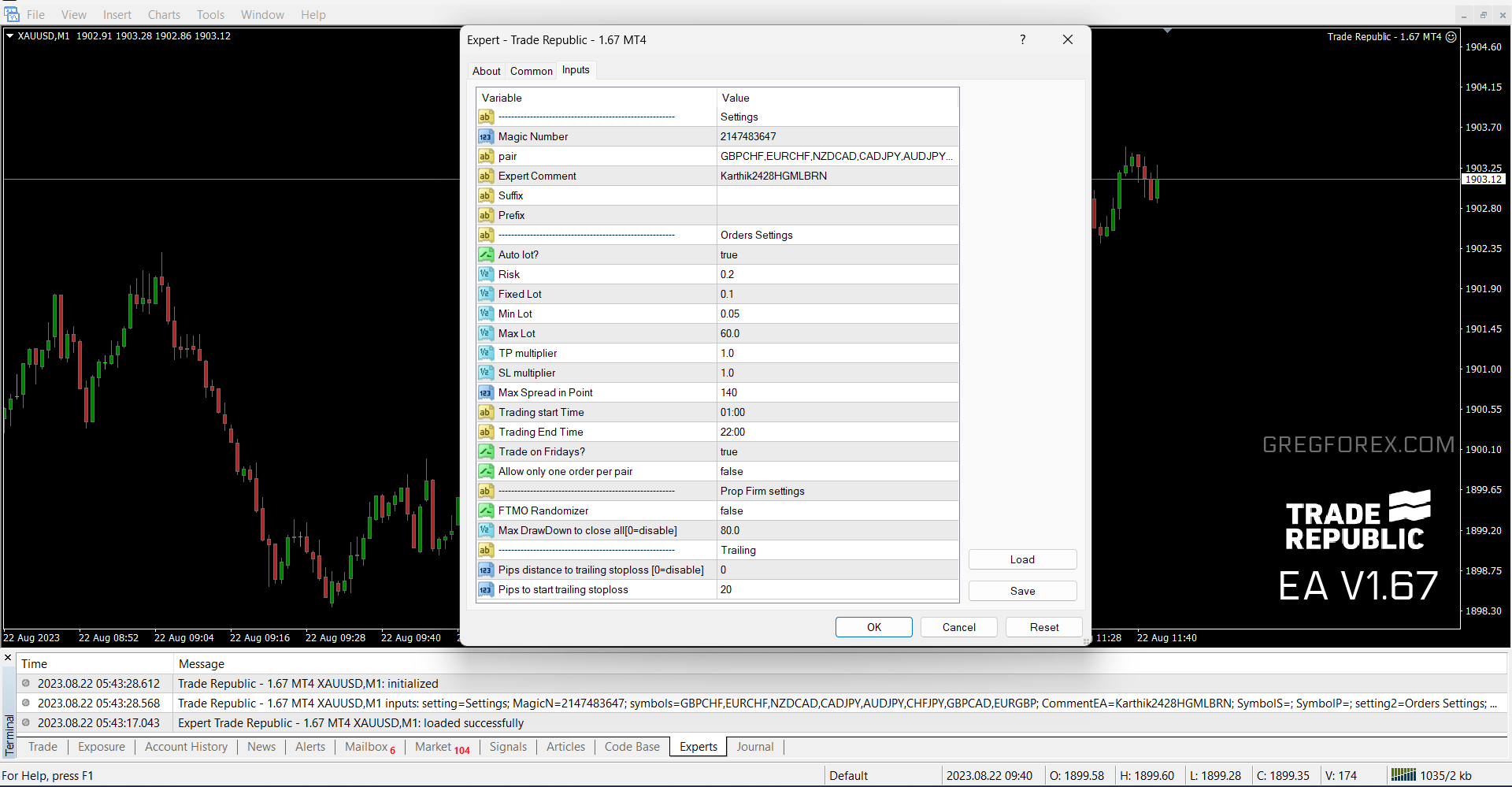Click the double-type icon beside Risk
Viewport: 1512px width, 787px height.
[486, 275]
